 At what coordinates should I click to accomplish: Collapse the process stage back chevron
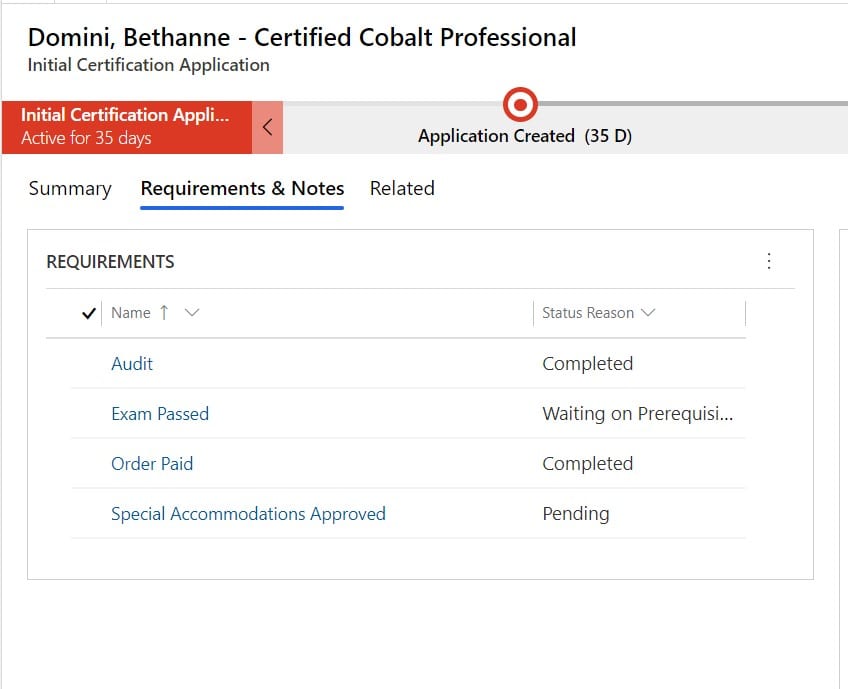click(x=267, y=128)
